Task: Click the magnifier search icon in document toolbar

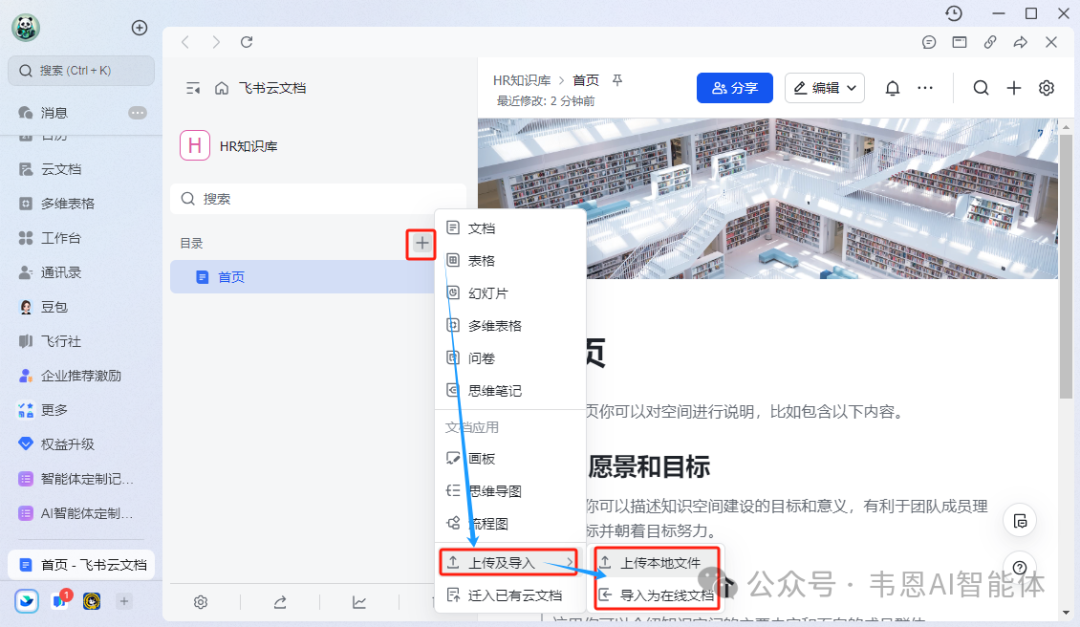Action: [x=981, y=88]
